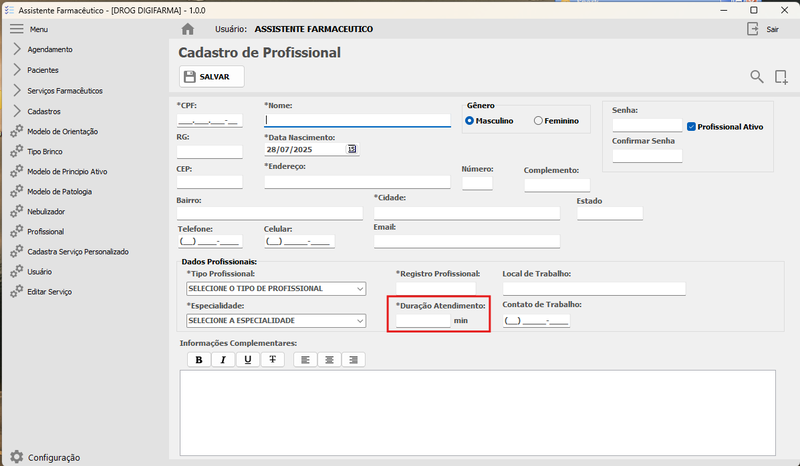
Task: Expand the Cadastros menu section
Action: pyautogui.click(x=17, y=111)
